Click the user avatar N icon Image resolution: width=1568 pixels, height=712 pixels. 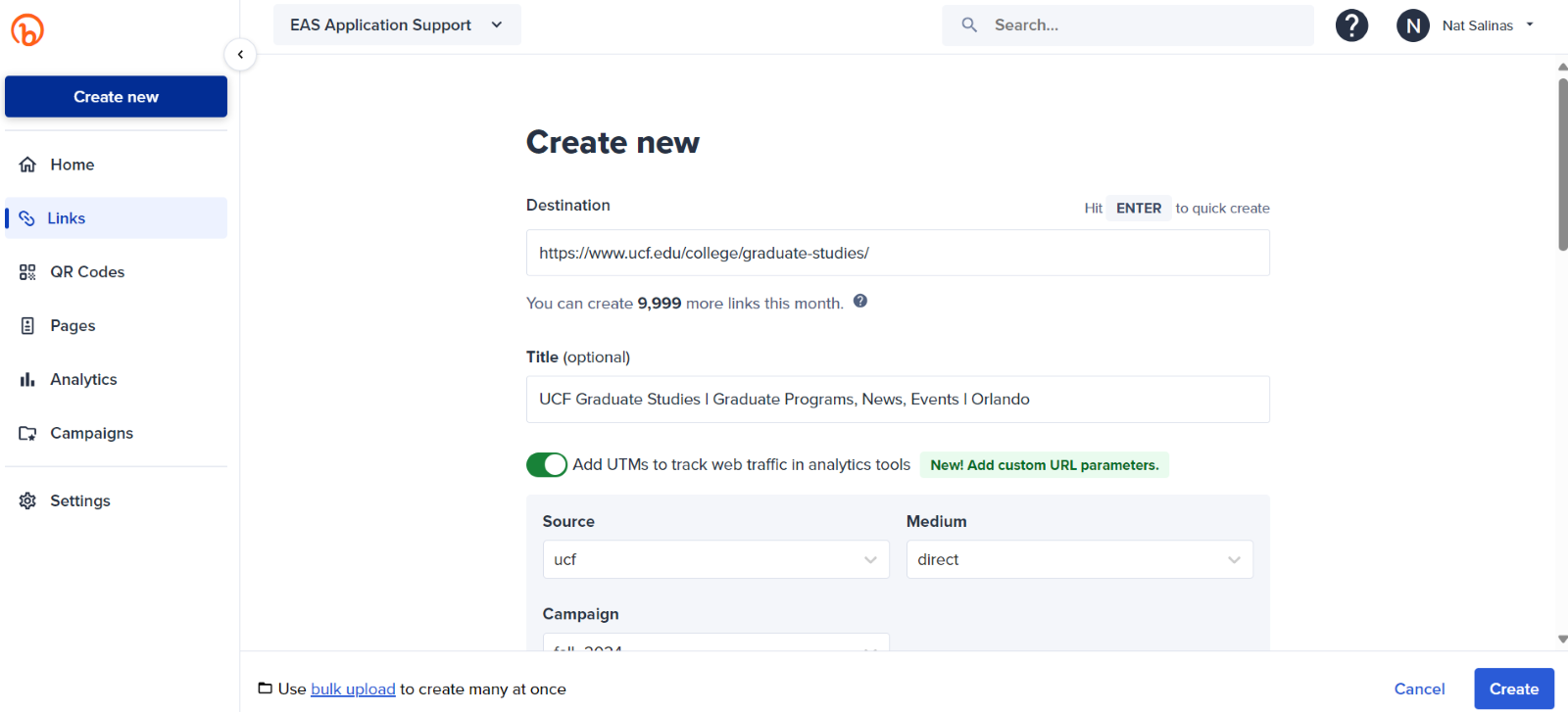pyautogui.click(x=1412, y=25)
